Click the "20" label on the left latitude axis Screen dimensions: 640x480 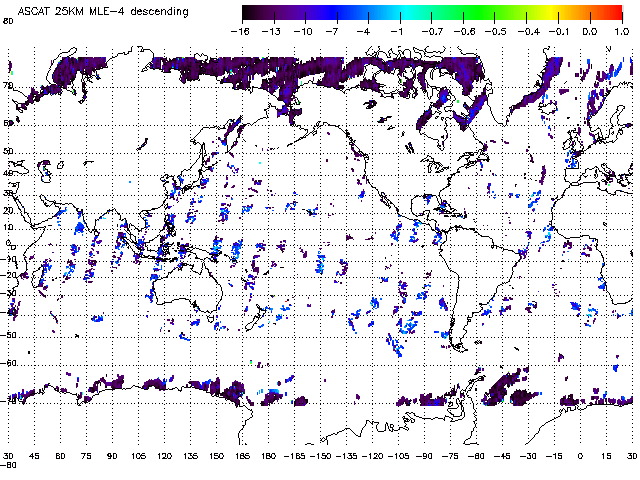(8, 211)
